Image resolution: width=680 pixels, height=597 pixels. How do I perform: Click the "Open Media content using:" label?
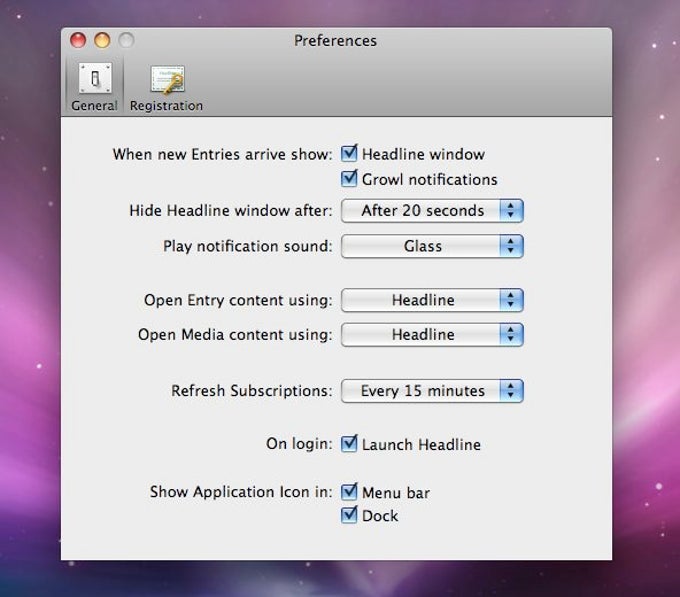tap(235, 335)
